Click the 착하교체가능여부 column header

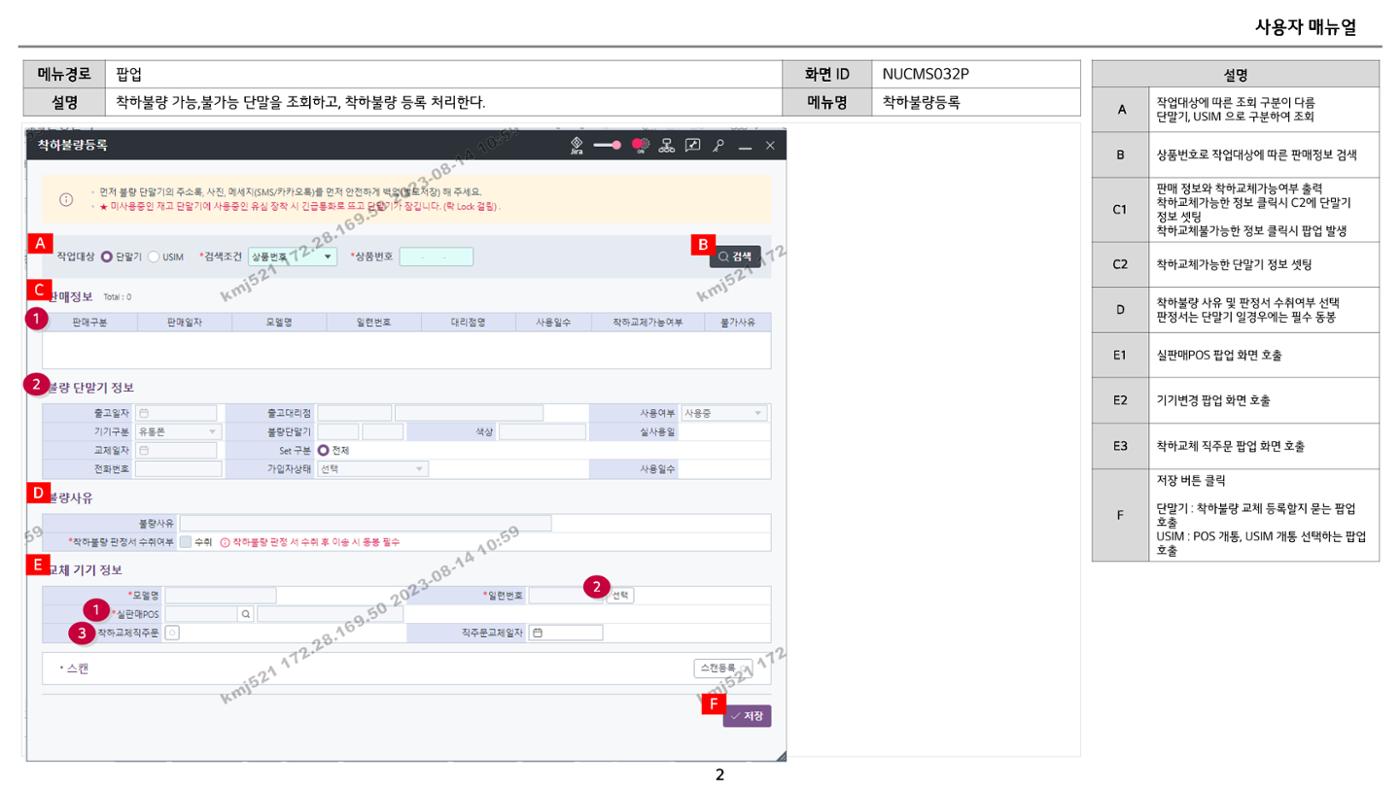pos(647,322)
